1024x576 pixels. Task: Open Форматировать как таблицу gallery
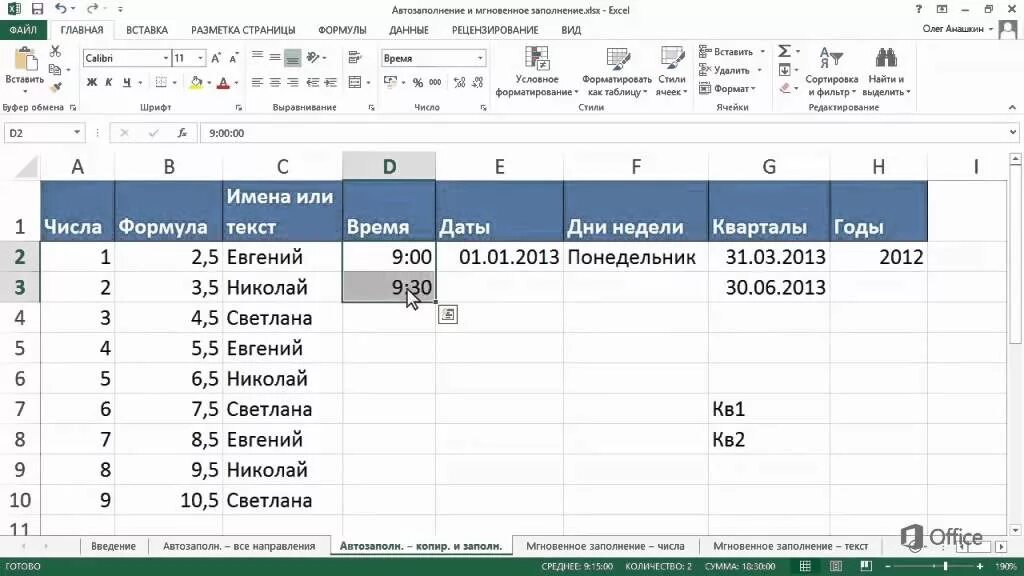pyautogui.click(x=617, y=71)
